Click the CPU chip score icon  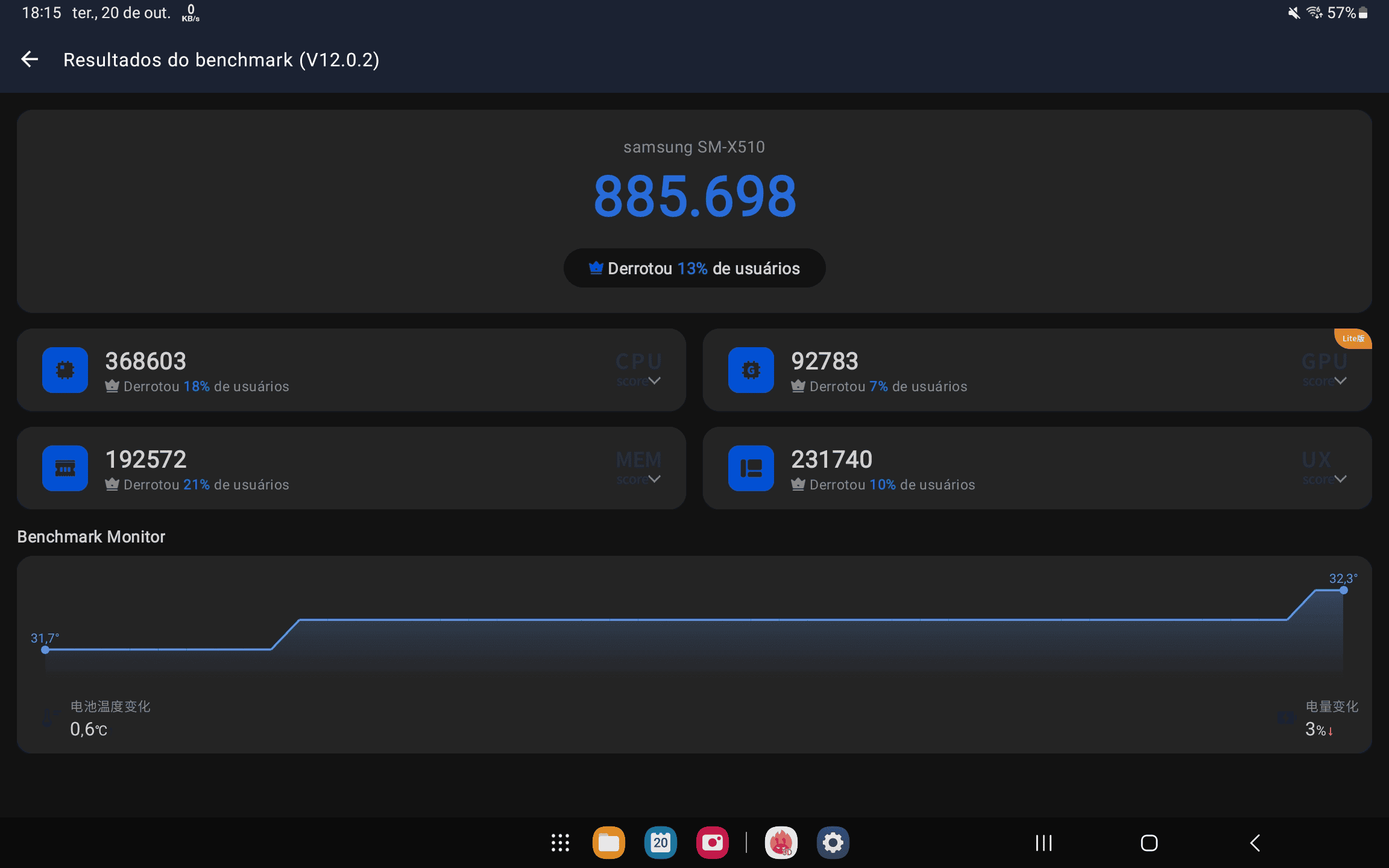(x=65, y=370)
